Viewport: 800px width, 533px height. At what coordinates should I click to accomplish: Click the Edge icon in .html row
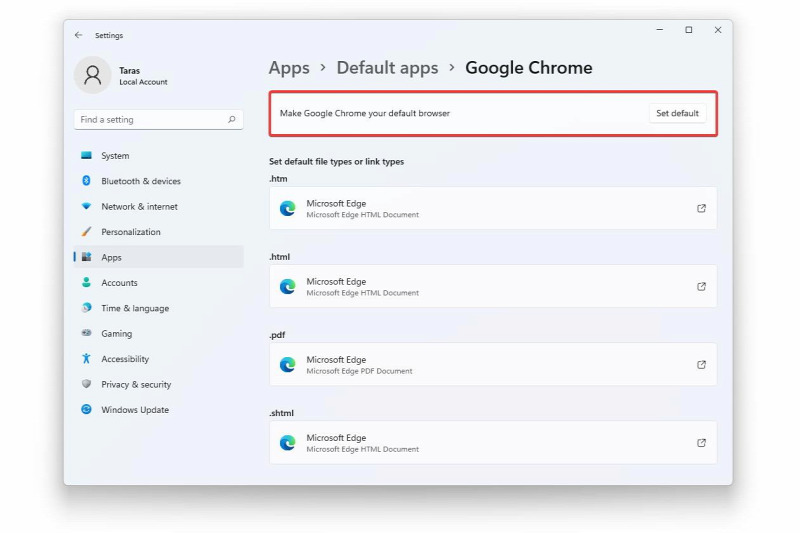point(287,286)
